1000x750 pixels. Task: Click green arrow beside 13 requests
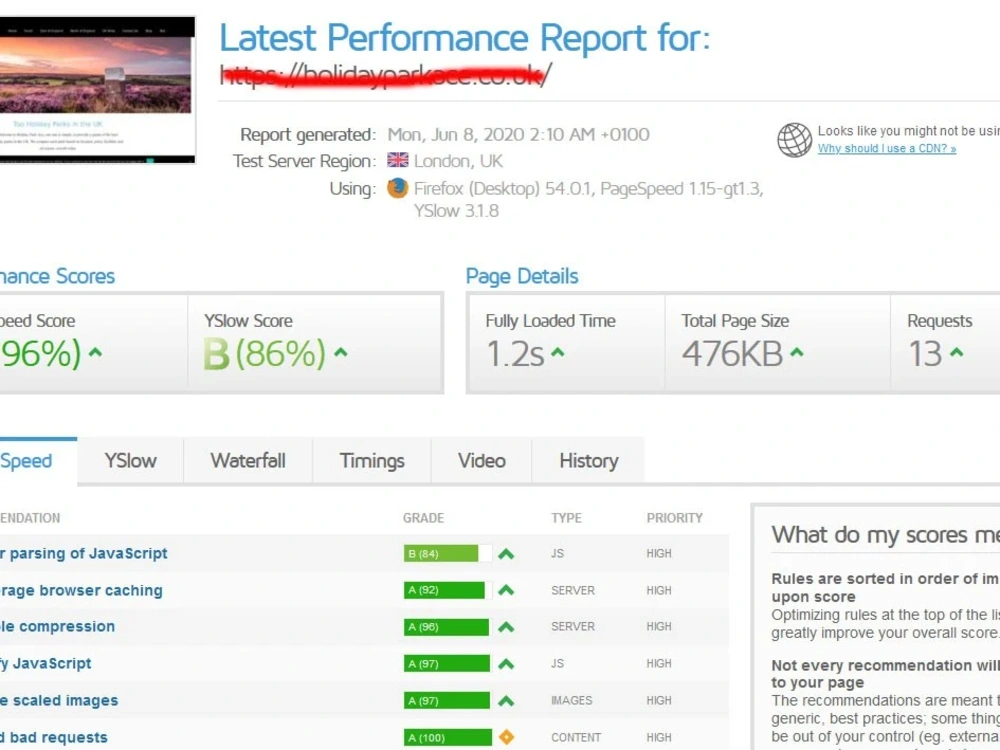pos(956,352)
